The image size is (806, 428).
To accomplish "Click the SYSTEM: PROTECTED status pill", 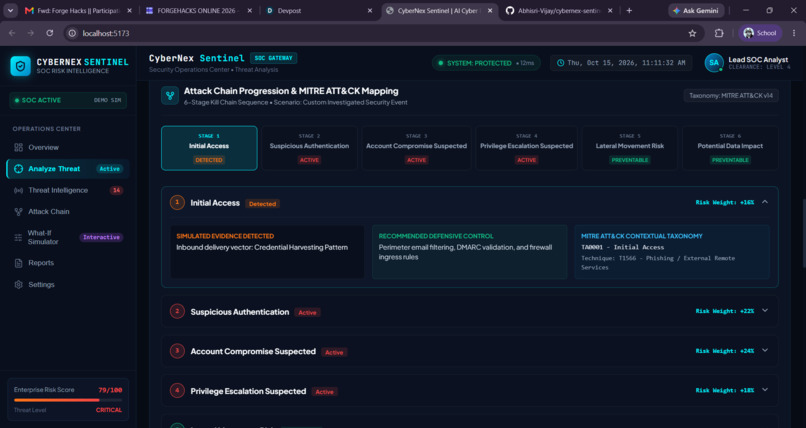I will [x=486, y=63].
